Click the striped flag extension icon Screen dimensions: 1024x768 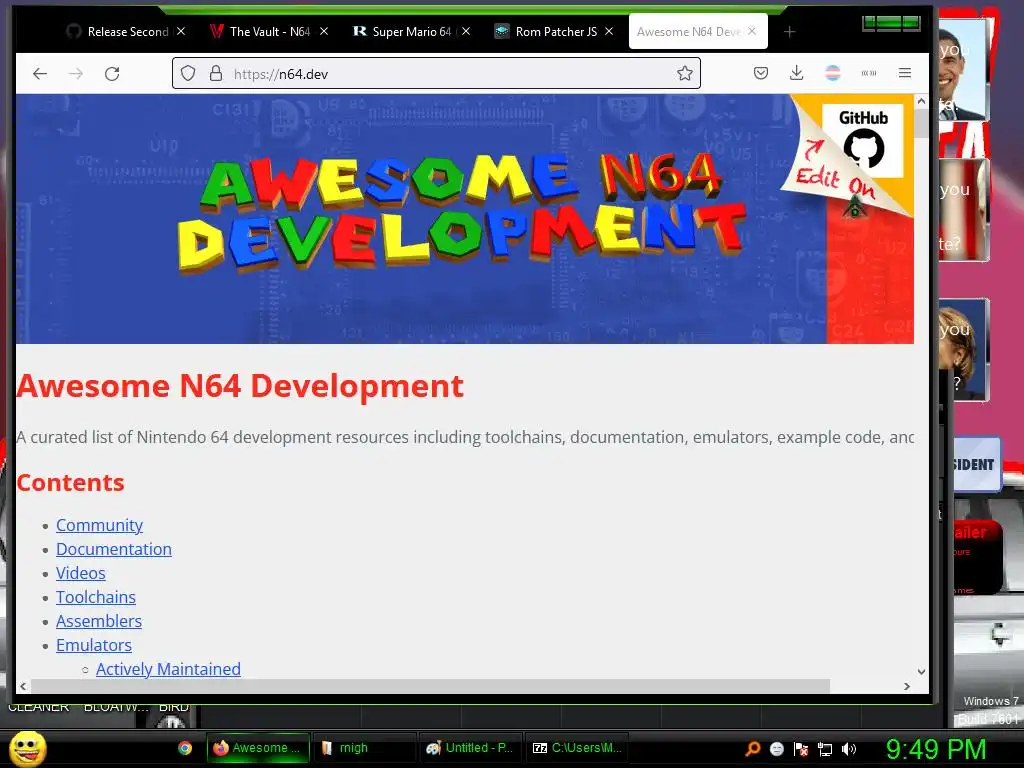833,73
